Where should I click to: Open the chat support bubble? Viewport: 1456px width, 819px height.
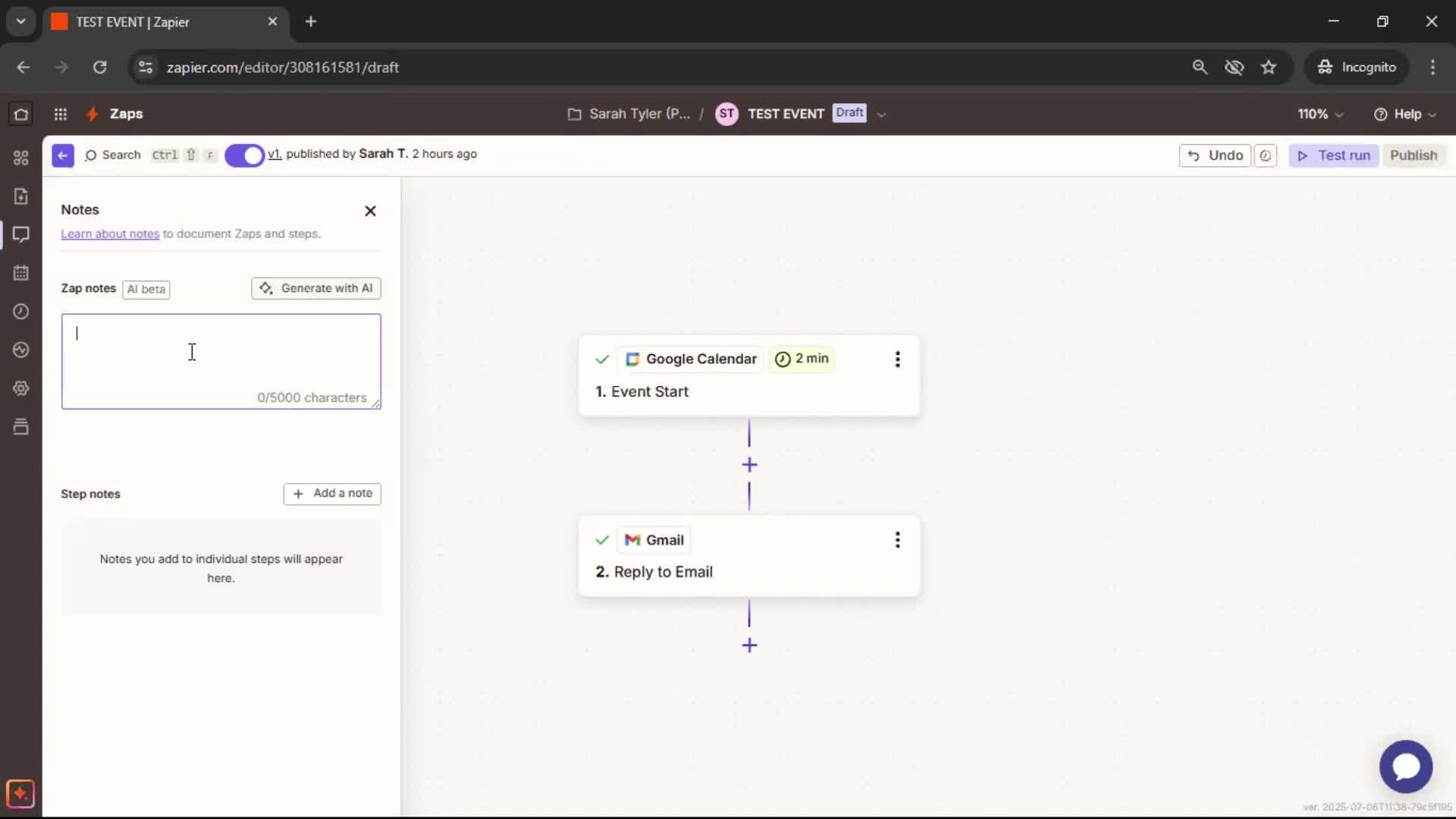point(1406,767)
